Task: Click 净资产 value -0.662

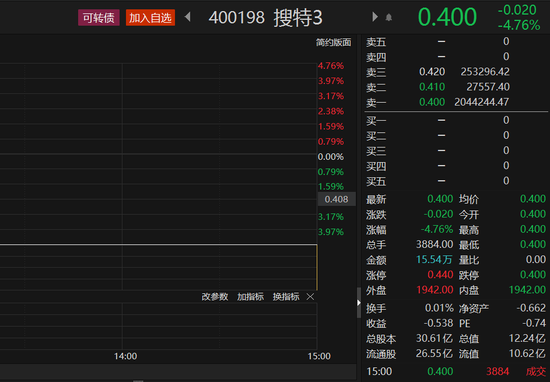Action: coord(531,308)
